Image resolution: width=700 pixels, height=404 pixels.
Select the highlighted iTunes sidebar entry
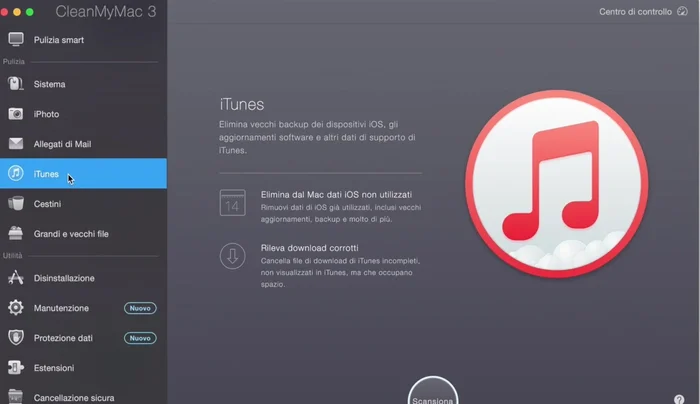83,174
